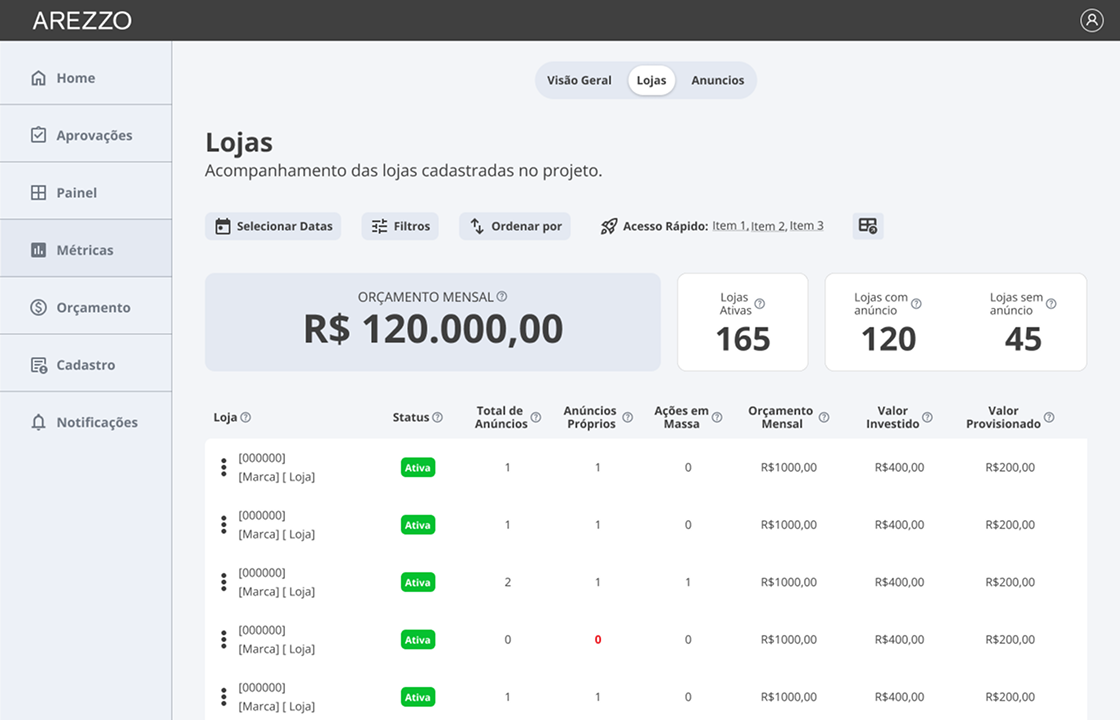Open the first store row's three-dot menu

(x=224, y=467)
